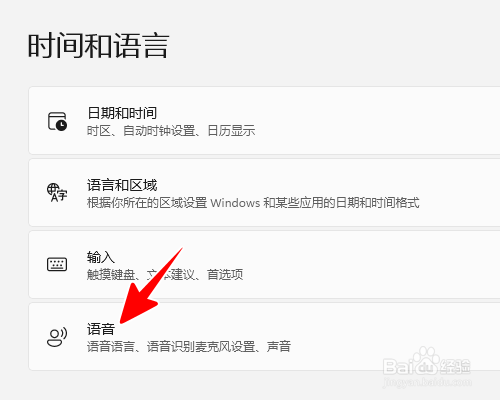This screenshot has height=400, width=500.
Task: Click the 时区、自动时钟设置、日历显示 description
Action: 171,131
